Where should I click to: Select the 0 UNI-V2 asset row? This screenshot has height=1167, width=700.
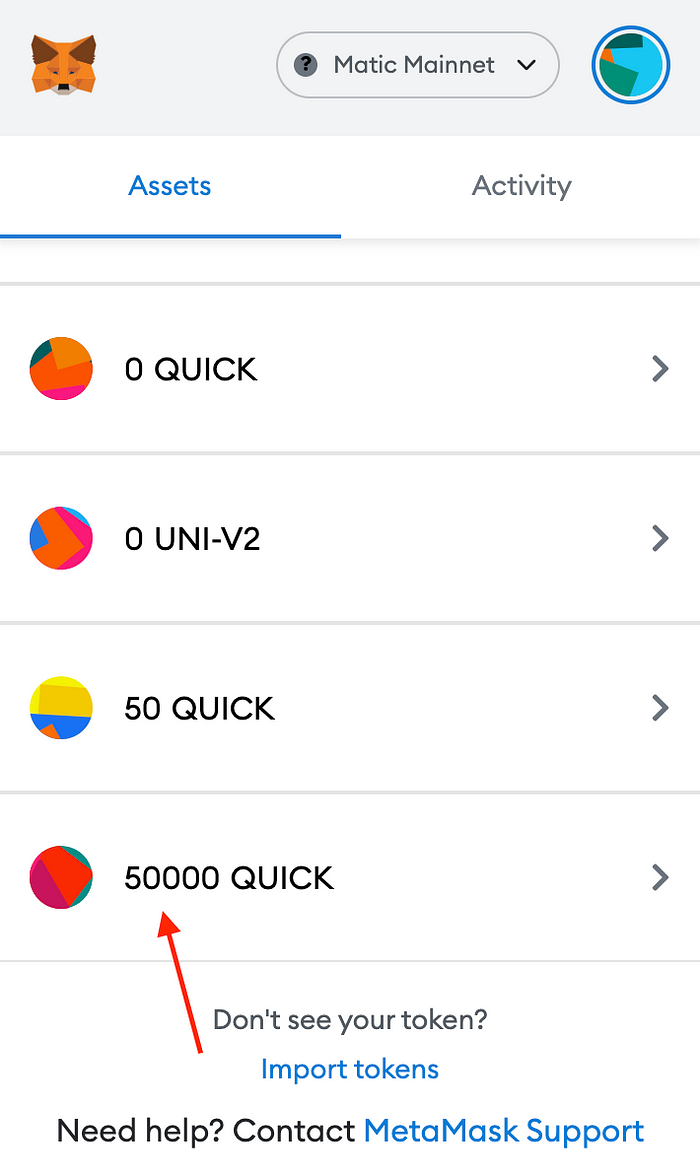(x=350, y=538)
